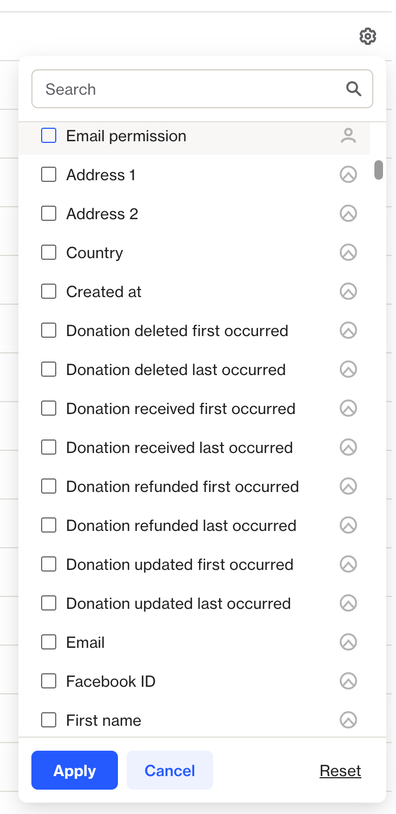Image resolution: width=396 pixels, height=814 pixels.
Task: Enable the Donation deleted first occurred checkbox
Action: (48, 331)
